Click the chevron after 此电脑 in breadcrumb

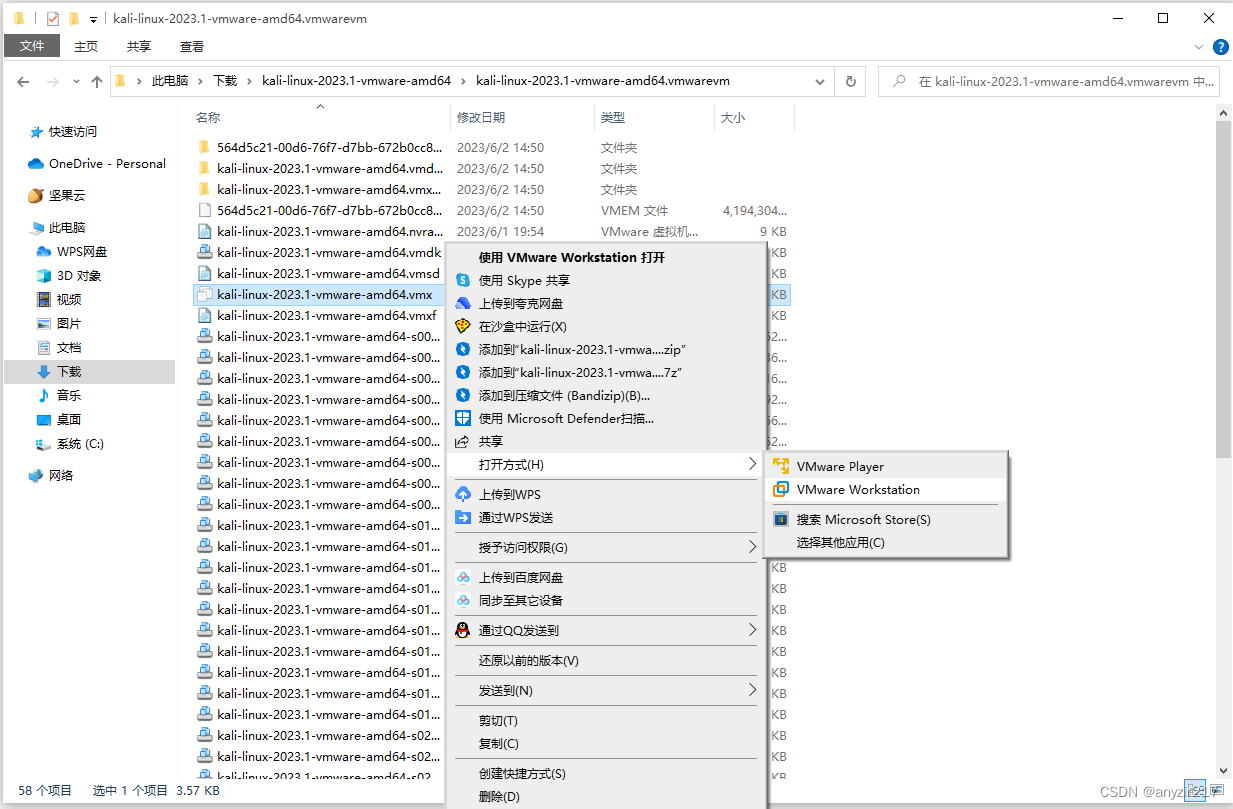point(200,82)
